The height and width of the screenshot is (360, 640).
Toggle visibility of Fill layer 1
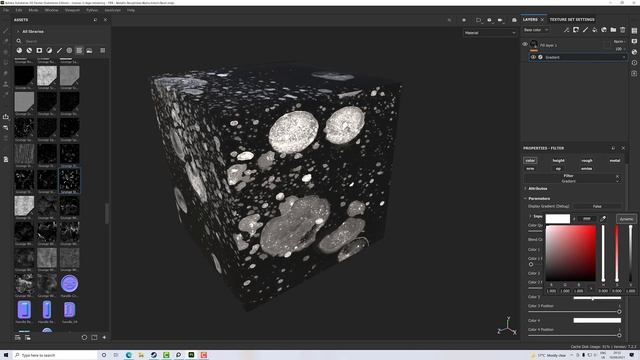click(x=525, y=44)
